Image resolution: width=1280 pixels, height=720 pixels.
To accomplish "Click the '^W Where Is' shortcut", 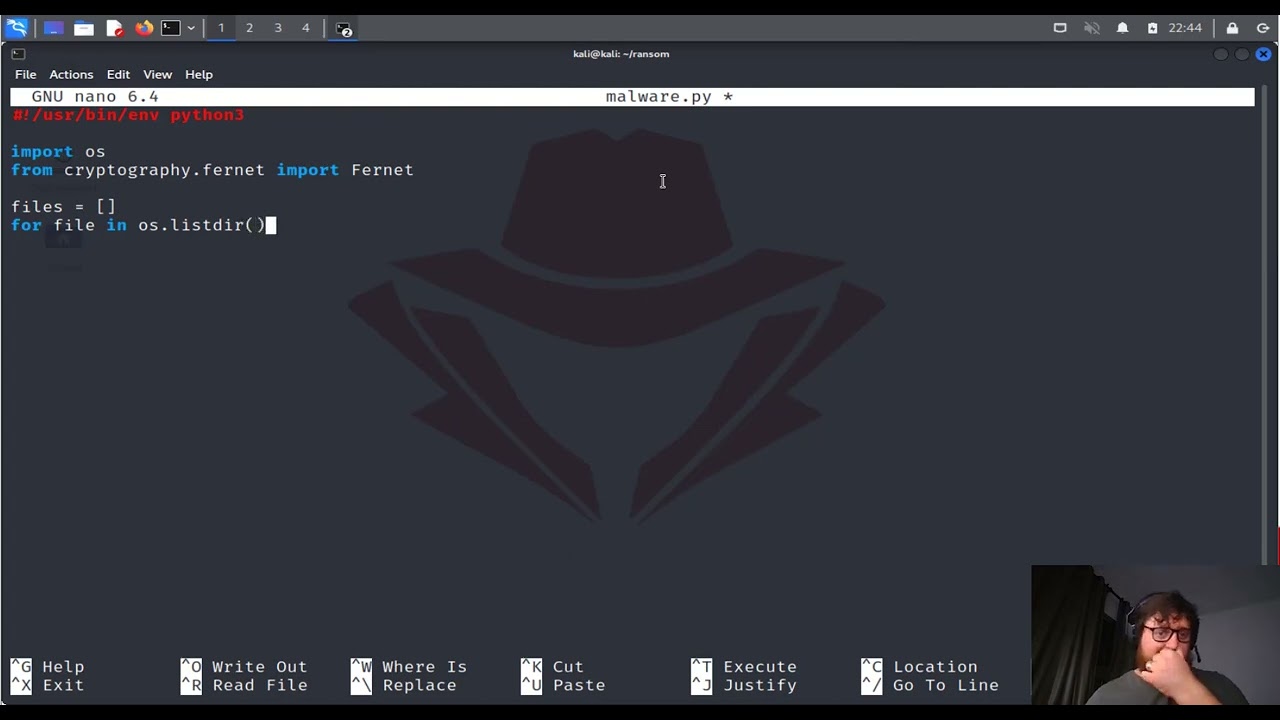I will click(409, 667).
